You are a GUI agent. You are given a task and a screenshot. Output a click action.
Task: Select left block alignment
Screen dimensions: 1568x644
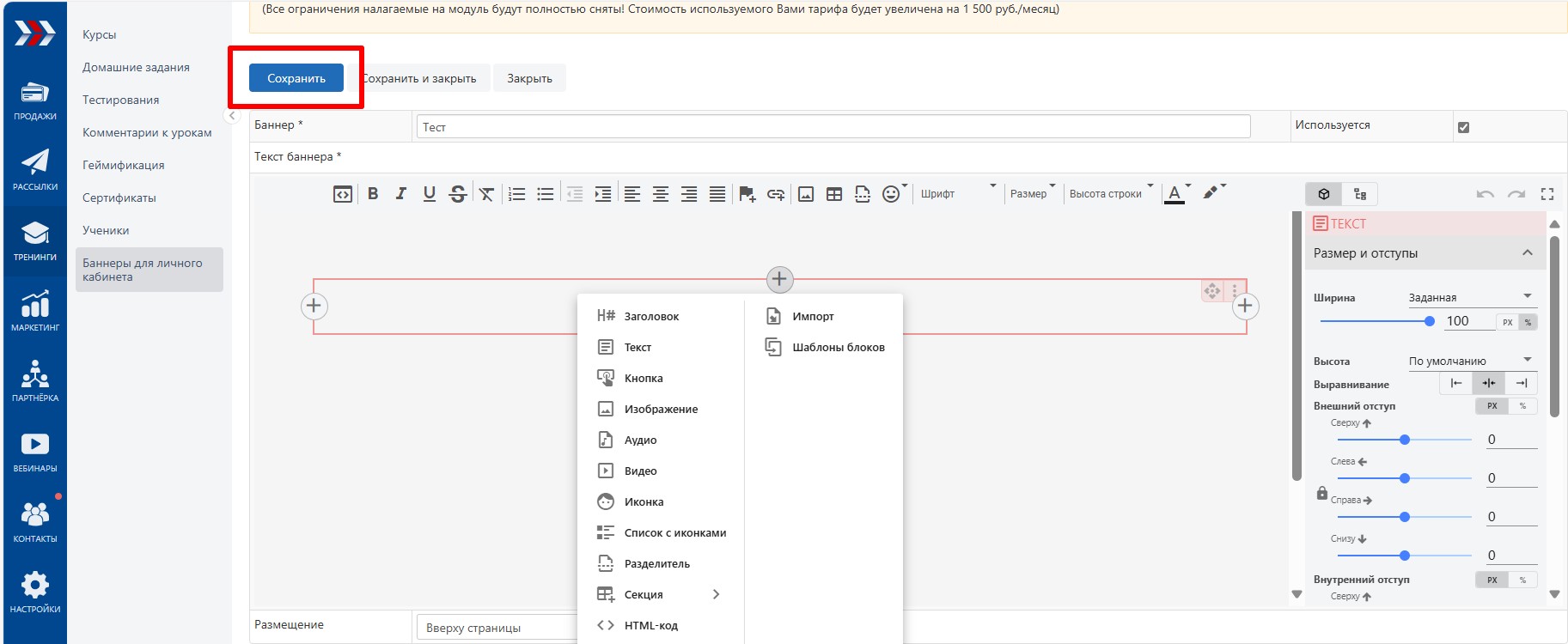[1456, 383]
